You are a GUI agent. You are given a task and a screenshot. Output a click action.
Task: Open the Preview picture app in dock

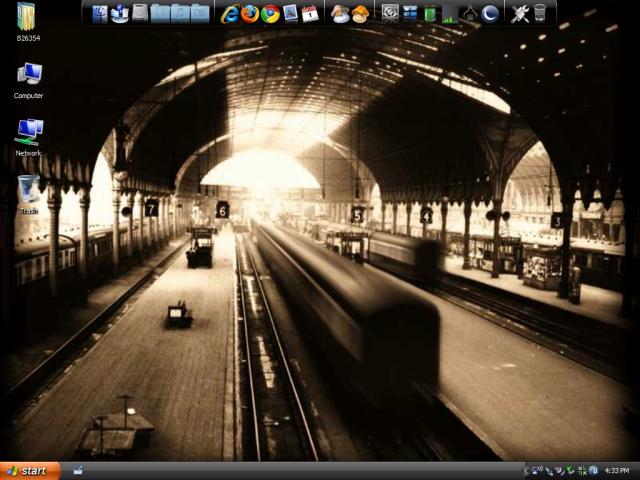coord(290,13)
